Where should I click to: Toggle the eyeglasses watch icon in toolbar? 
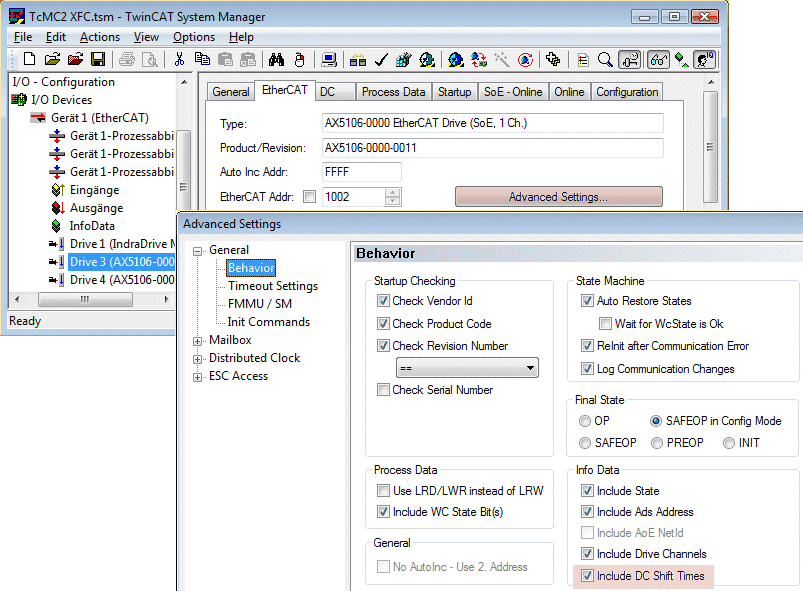[658, 59]
